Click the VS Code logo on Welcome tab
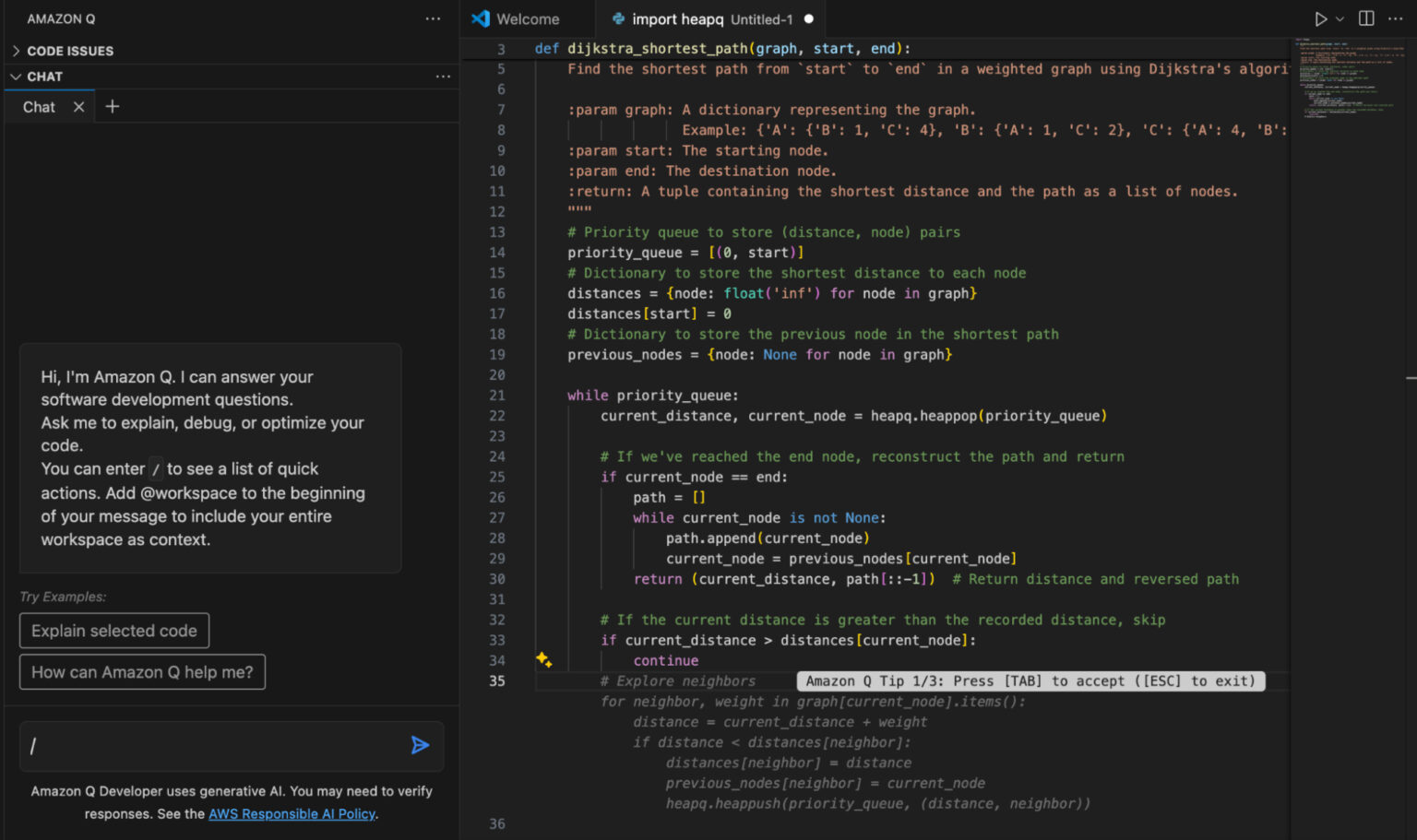The height and width of the screenshot is (840, 1417). [481, 18]
